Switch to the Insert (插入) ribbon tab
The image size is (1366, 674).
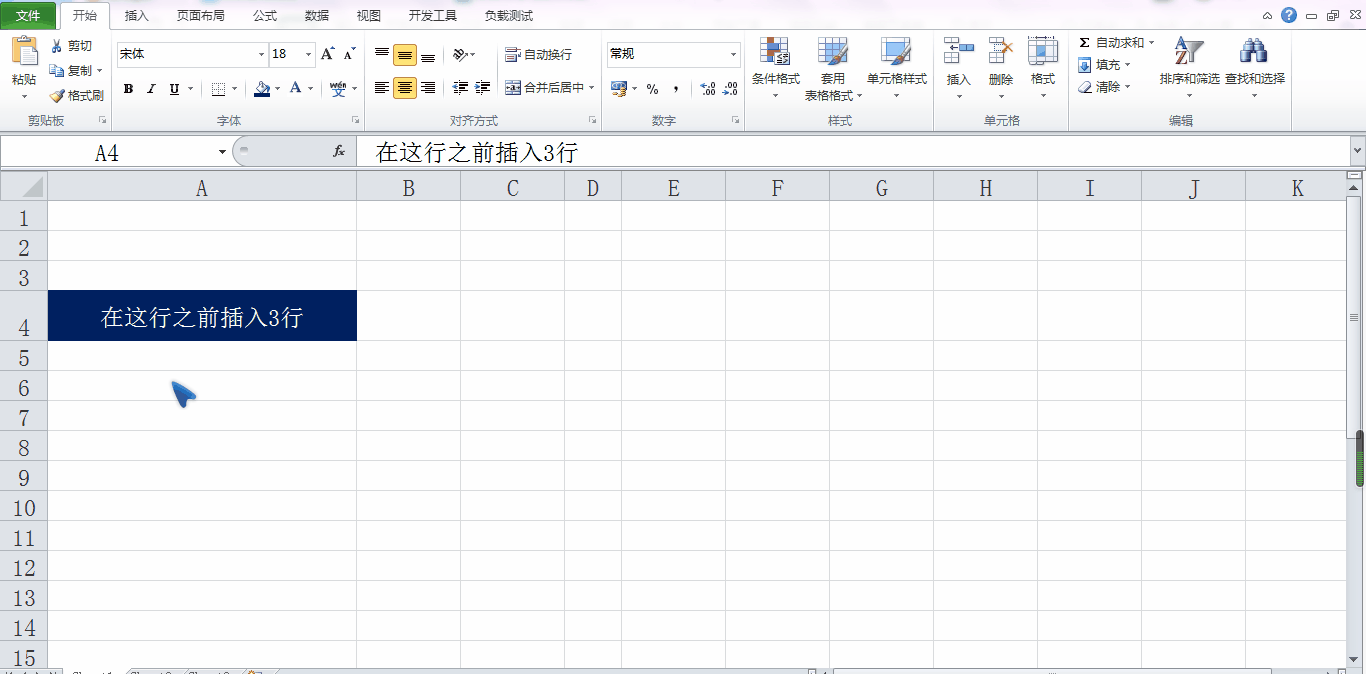click(x=136, y=16)
